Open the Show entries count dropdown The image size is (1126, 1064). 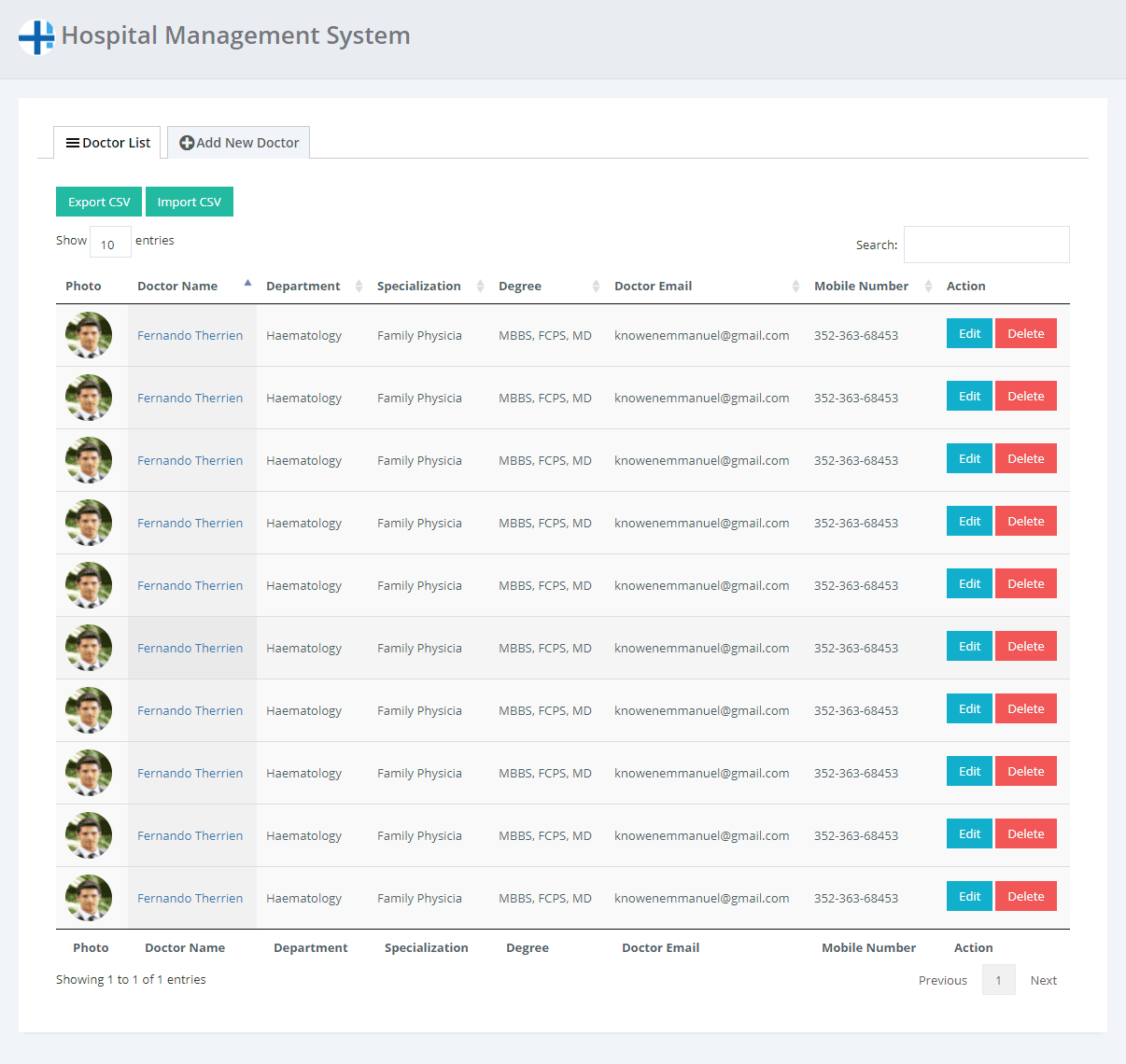pyautogui.click(x=110, y=242)
